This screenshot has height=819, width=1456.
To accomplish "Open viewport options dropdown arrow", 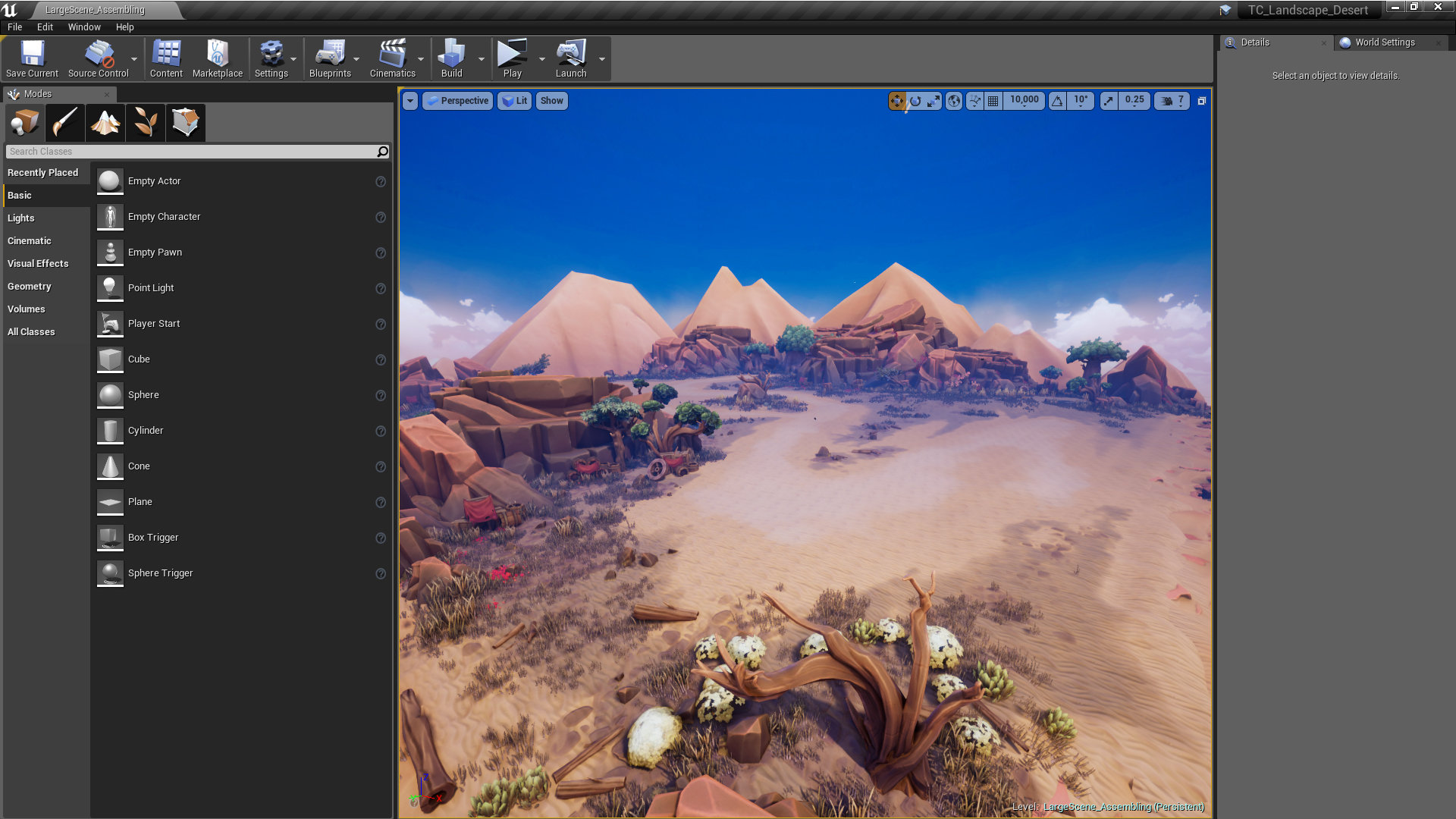I will point(410,101).
